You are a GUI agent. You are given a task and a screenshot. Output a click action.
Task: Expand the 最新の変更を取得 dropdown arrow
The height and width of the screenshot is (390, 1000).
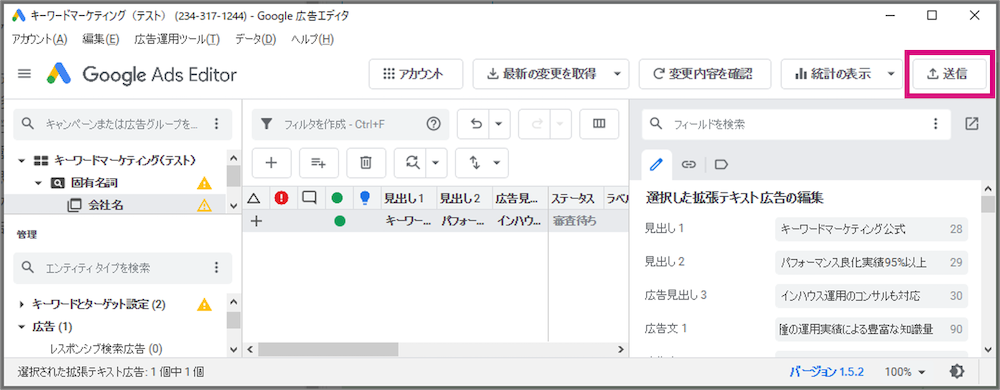point(617,74)
